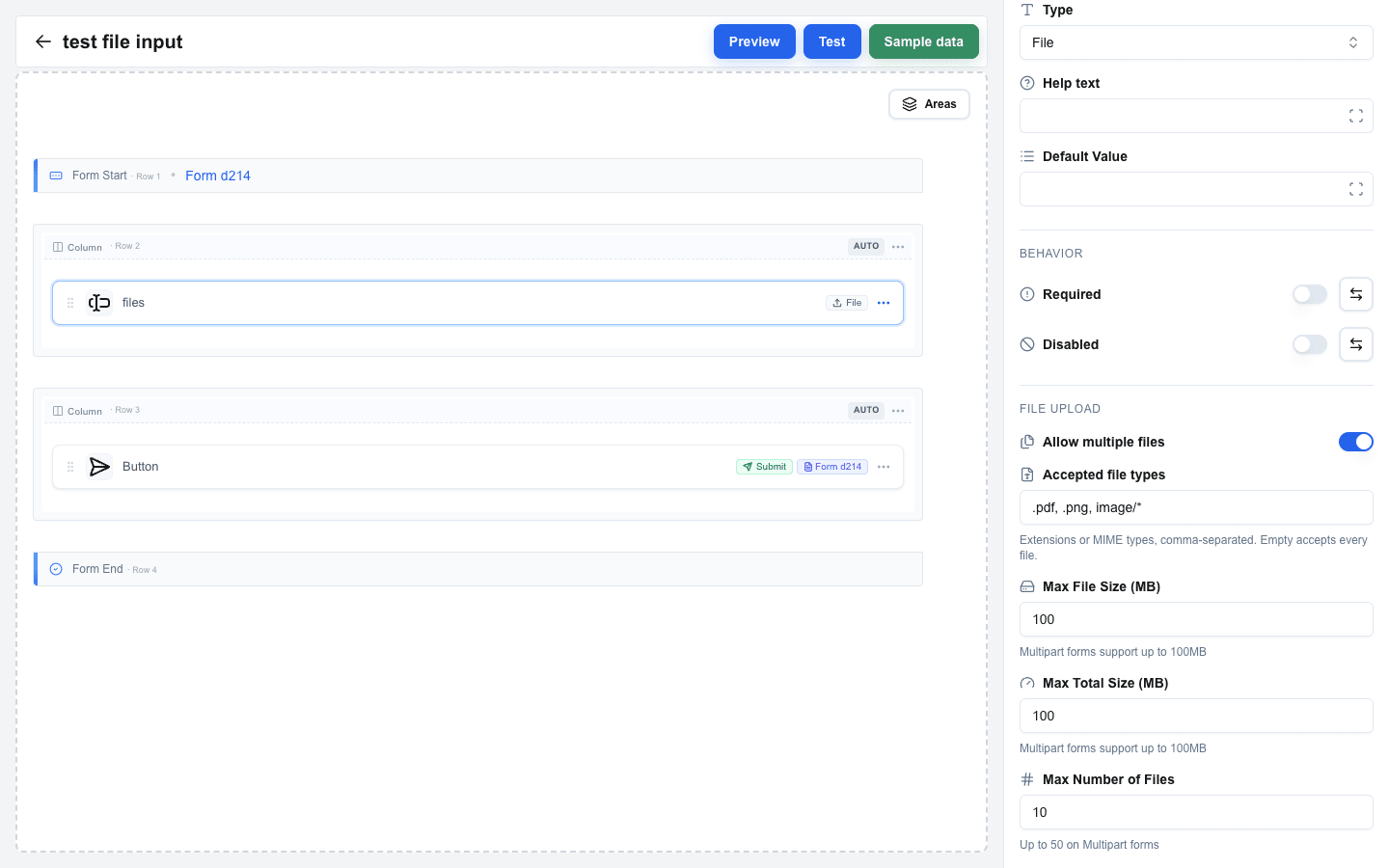Open the Row 3 column options menu
Image resolution: width=1389 pixels, height=868 pixels.
coord(898,411)
